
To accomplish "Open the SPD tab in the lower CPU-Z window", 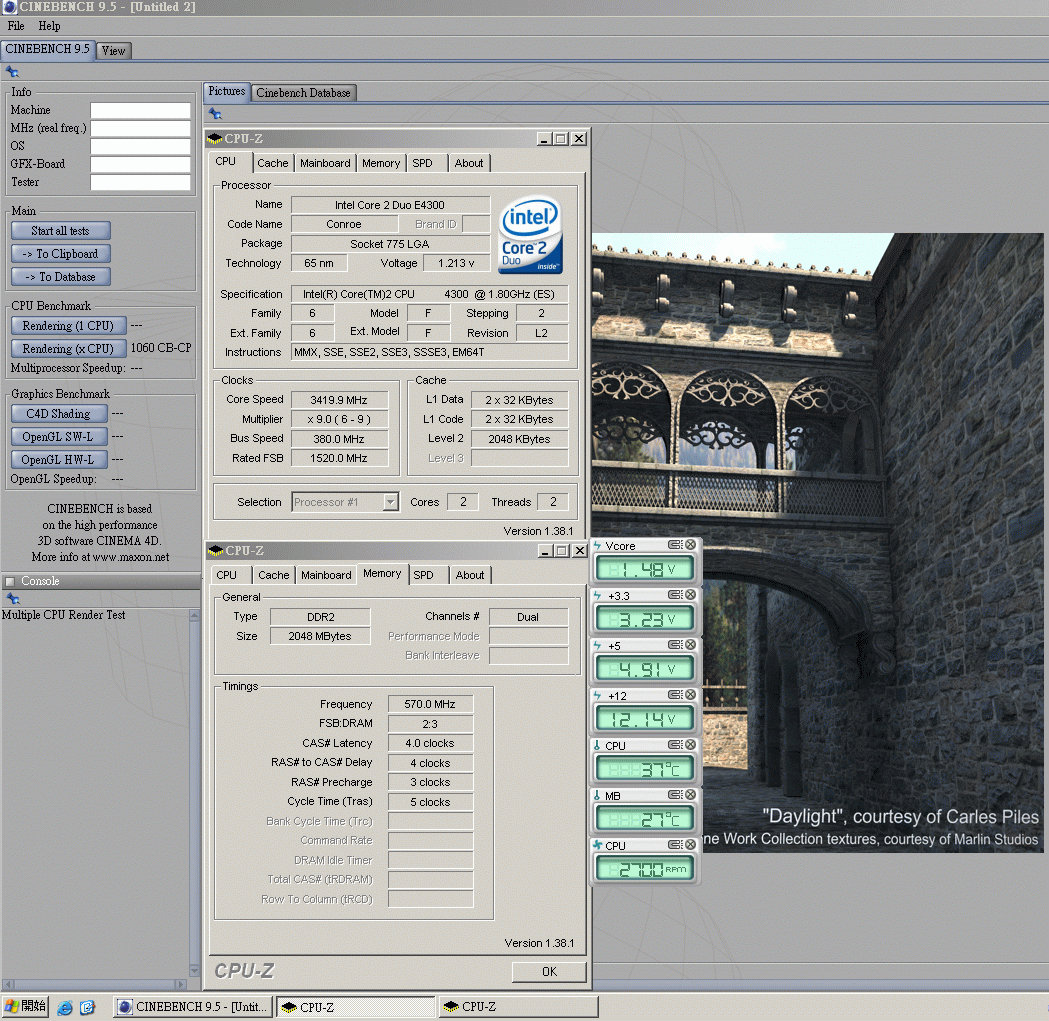I will [423, 575].
